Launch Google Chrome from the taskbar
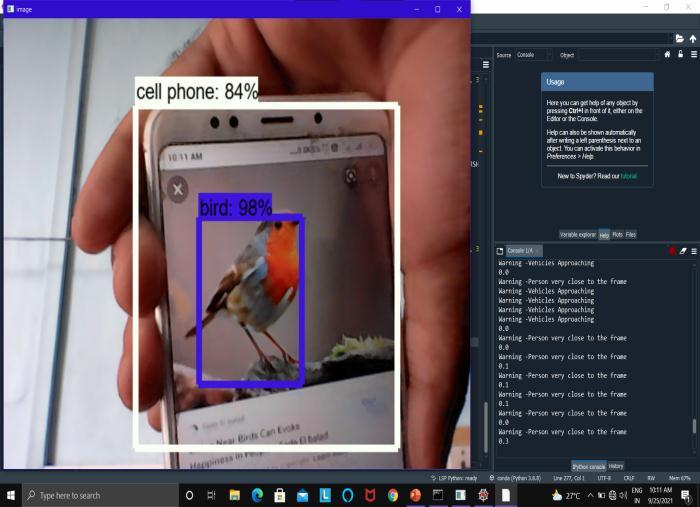700x507 pixels. tap(393, 495)
